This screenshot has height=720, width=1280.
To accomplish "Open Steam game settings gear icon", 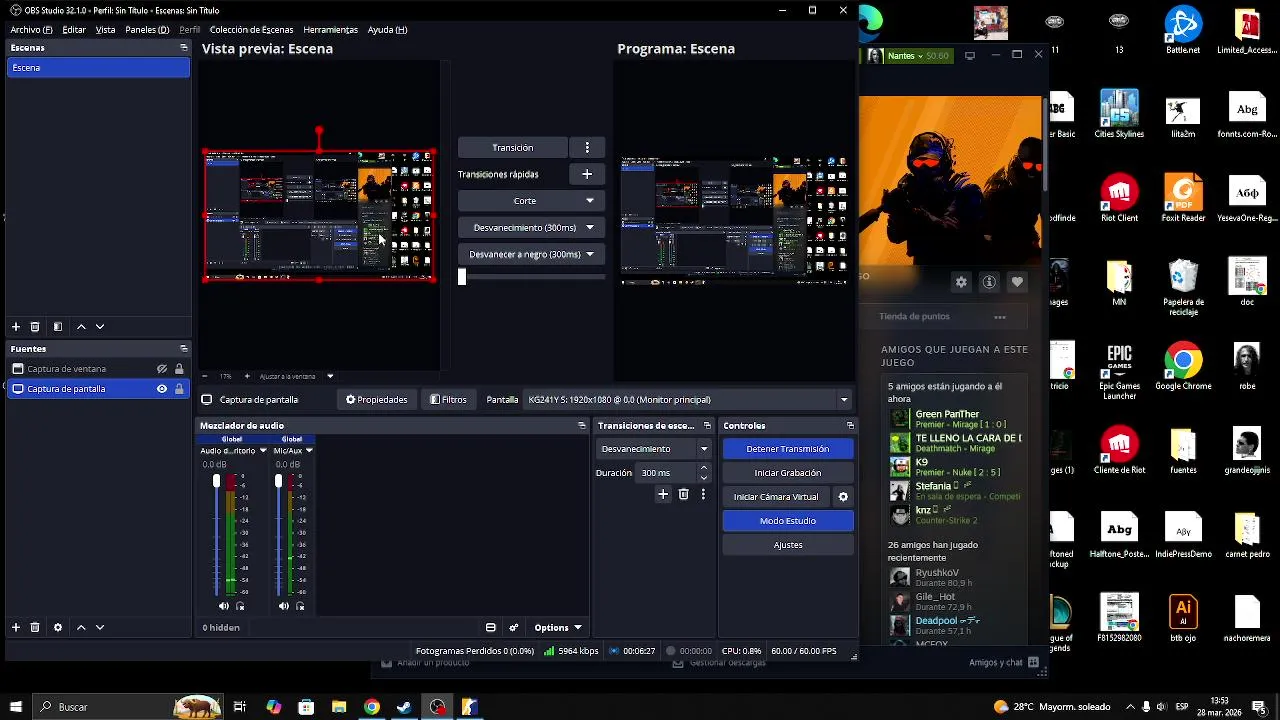I will [961, 282].
